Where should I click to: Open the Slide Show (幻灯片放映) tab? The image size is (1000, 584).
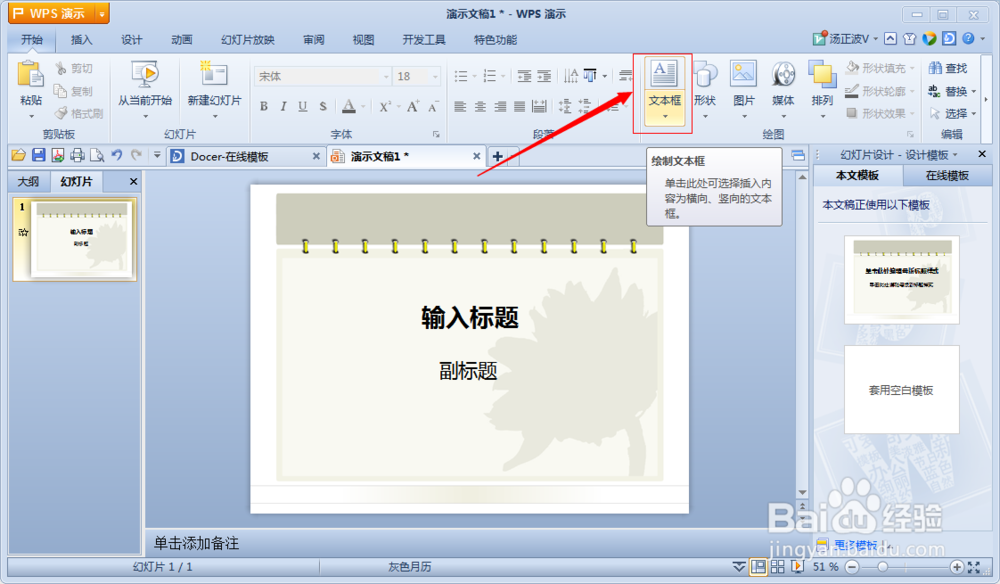247,40
